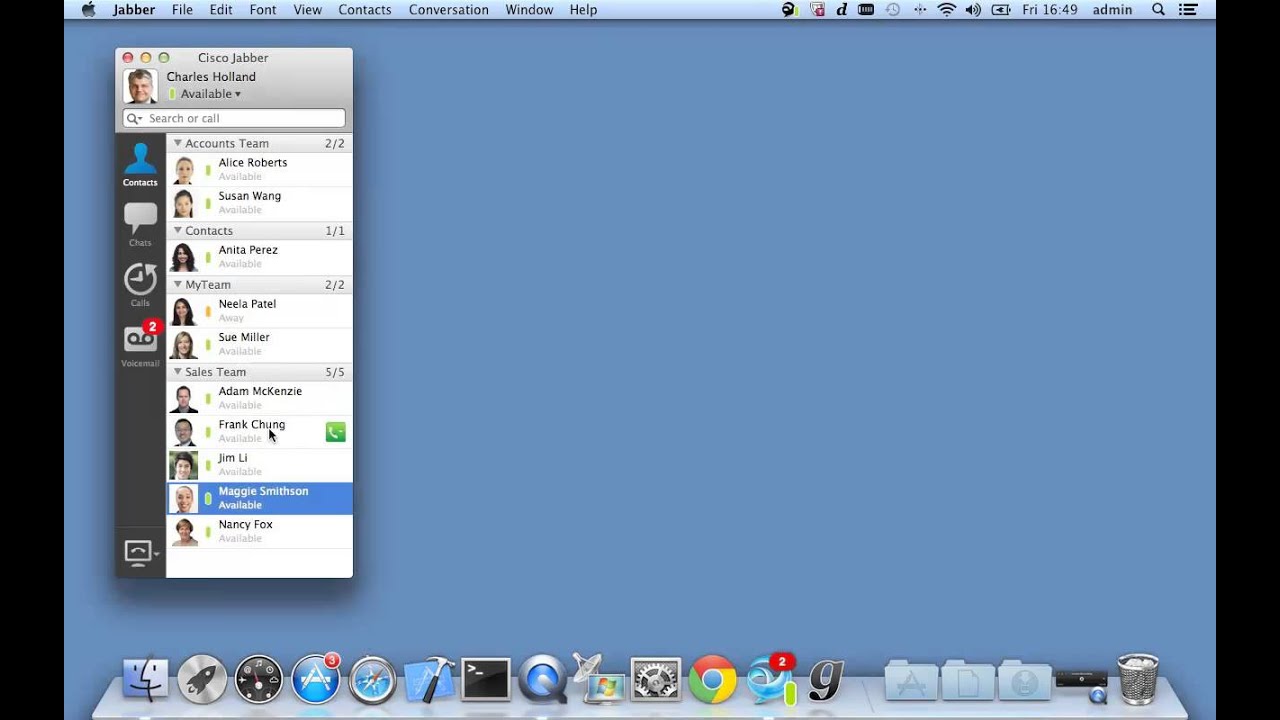
Task: Open the Chats tab in Jabber sidebar
Action: point(140,225)
